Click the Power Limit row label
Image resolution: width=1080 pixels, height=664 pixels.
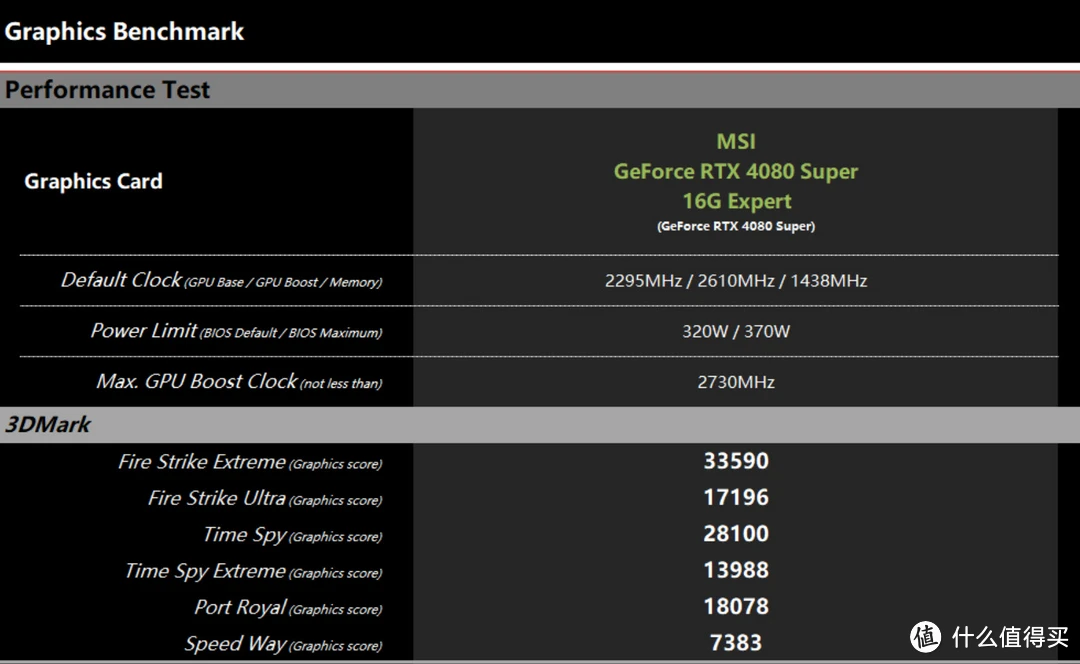(x=236, y=331)
